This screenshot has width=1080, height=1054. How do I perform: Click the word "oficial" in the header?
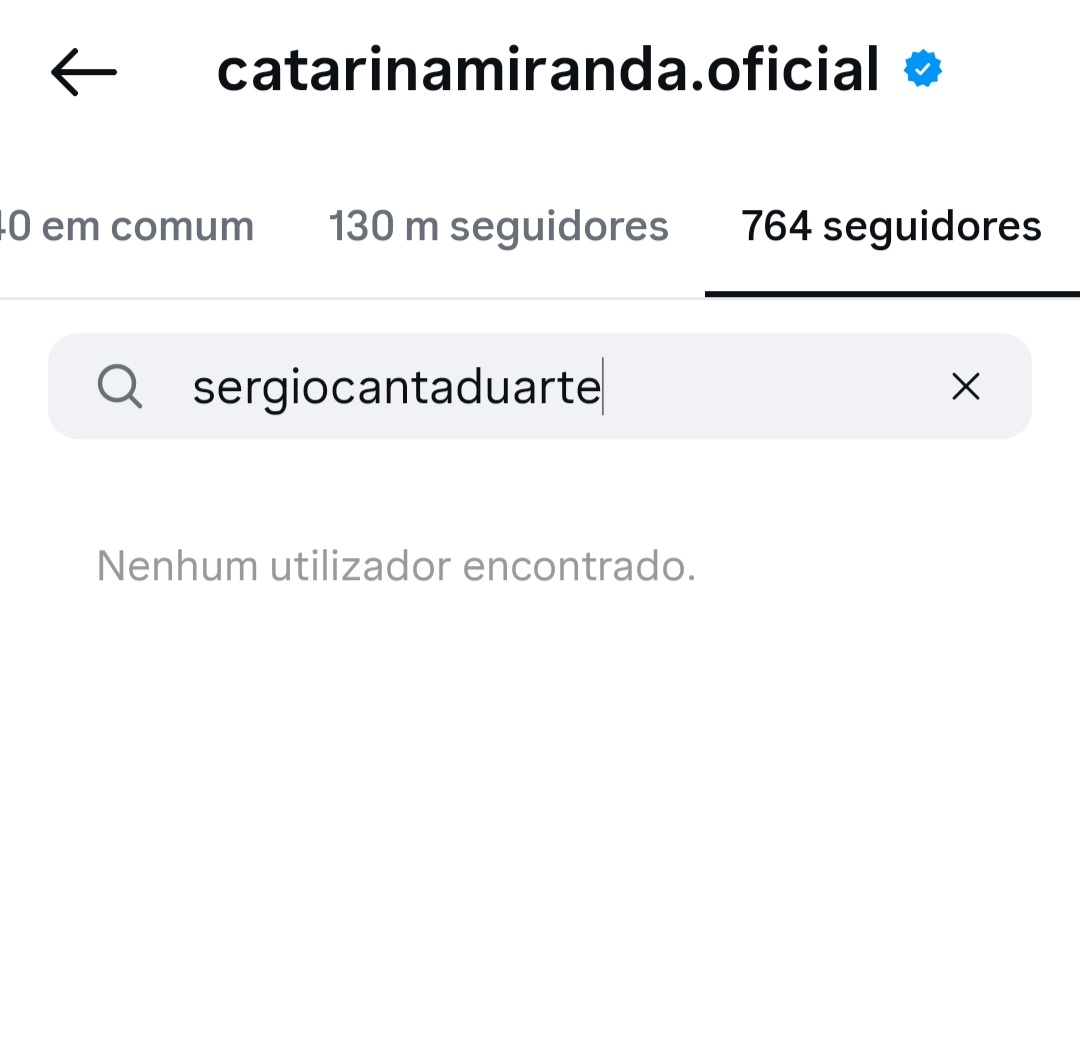point(792,70)
